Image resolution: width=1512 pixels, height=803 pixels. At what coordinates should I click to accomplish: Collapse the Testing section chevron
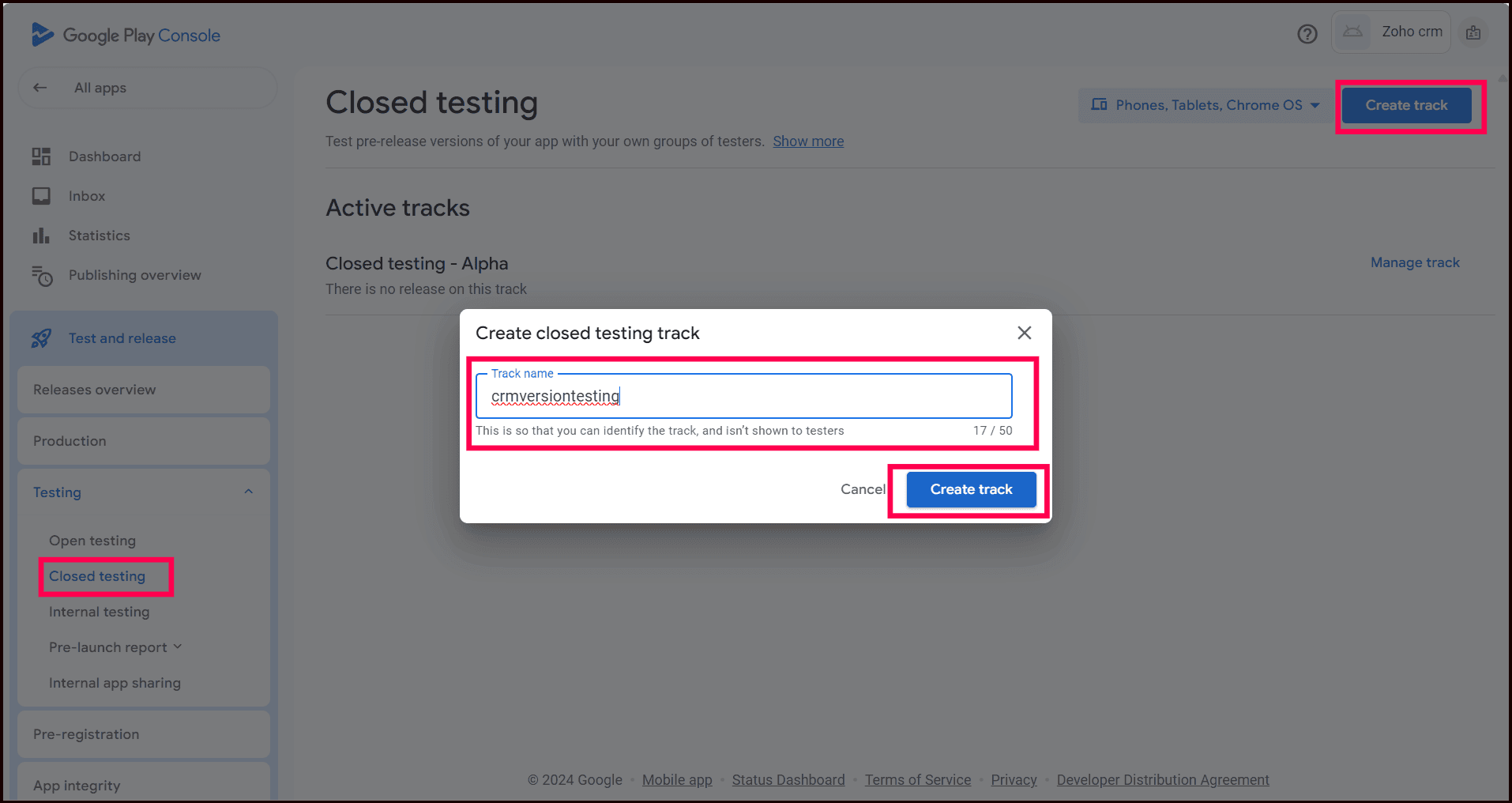(x=249, y=492)
